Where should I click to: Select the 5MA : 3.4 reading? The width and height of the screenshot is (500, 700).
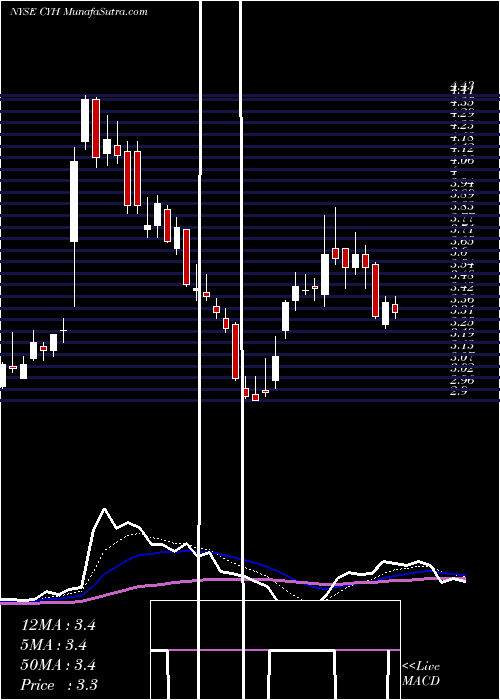(x=54, y=645)
